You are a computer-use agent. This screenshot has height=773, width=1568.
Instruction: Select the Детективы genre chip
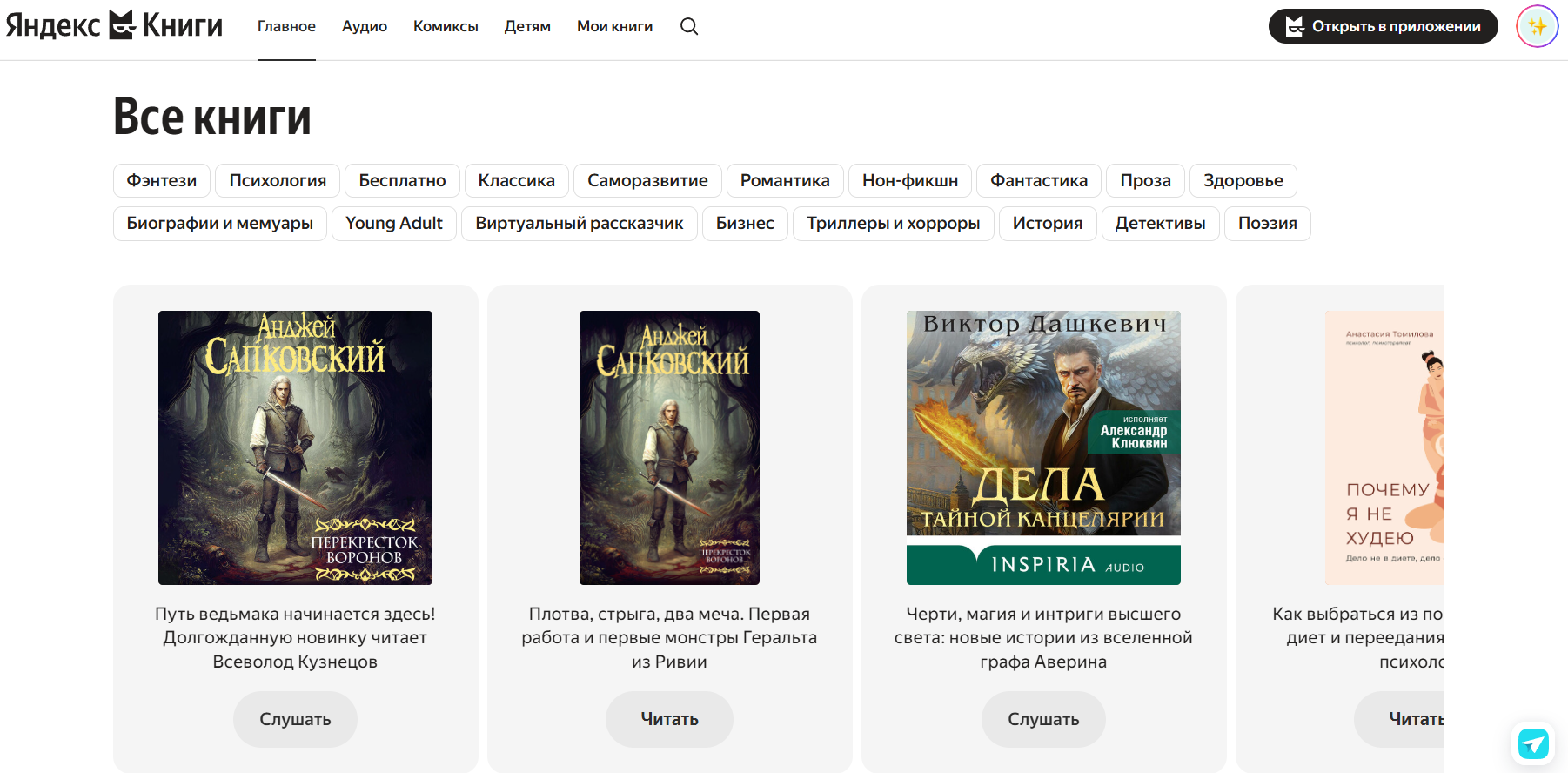[x=1160, y=223]
